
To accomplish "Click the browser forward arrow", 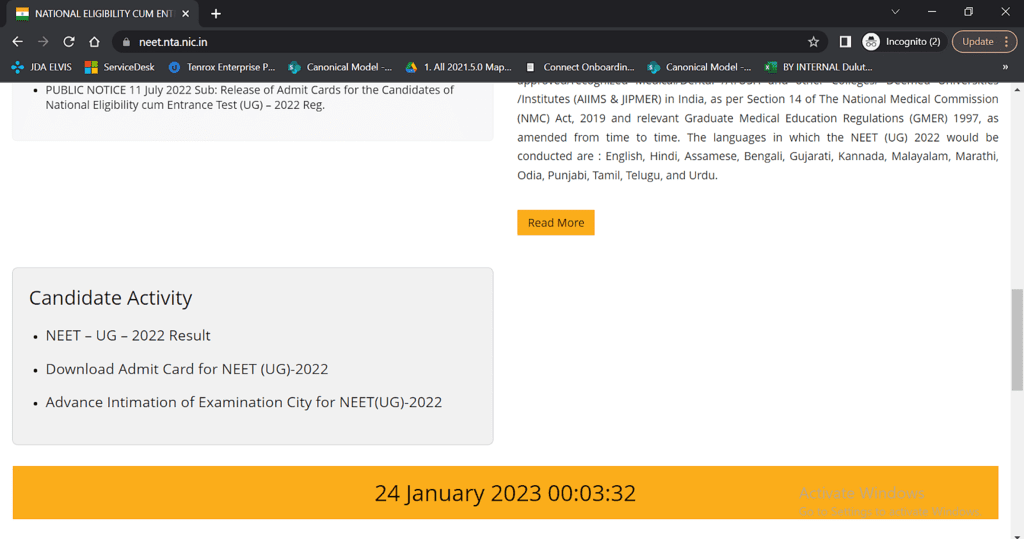I will coord(43,42).
